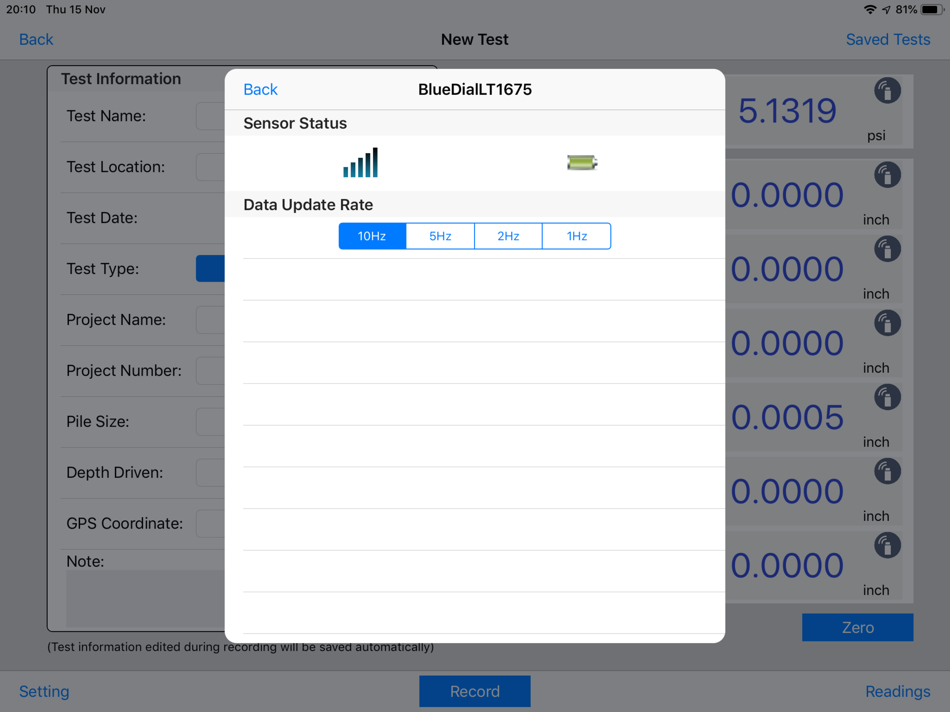Tap the sensor signal strength bars icon
950x712 pixels.
point(360,162)
